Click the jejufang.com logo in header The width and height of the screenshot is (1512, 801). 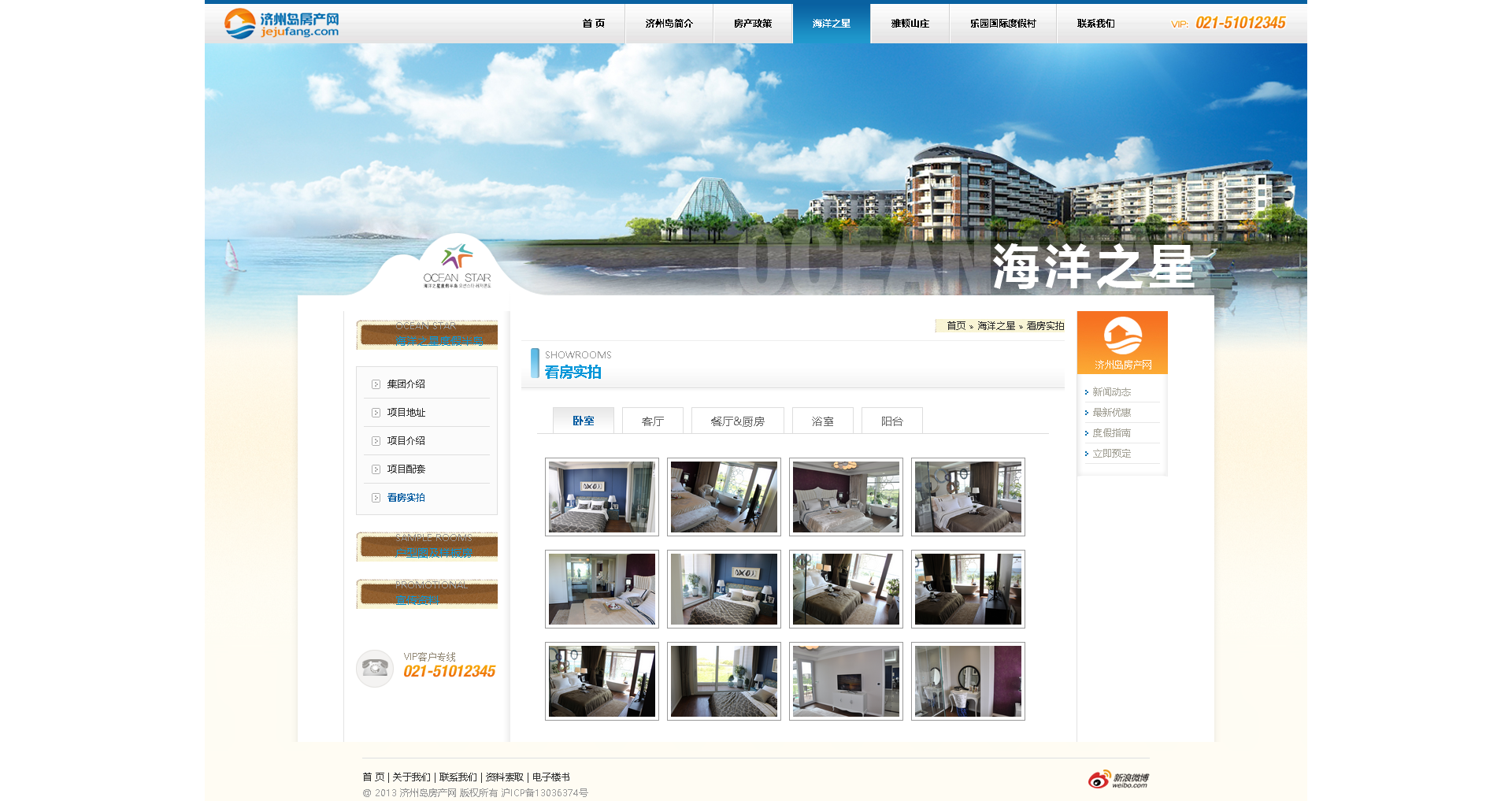point(281,24)
